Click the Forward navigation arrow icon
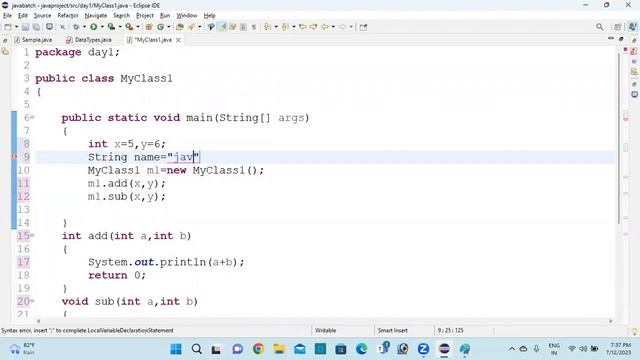This screenshot has width=640, height=360. (342, 27)
